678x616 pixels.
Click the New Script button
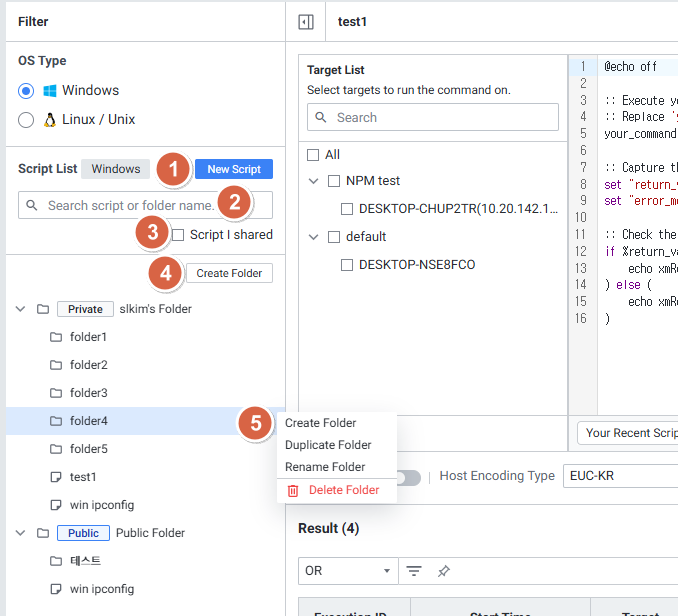point(233,169)
